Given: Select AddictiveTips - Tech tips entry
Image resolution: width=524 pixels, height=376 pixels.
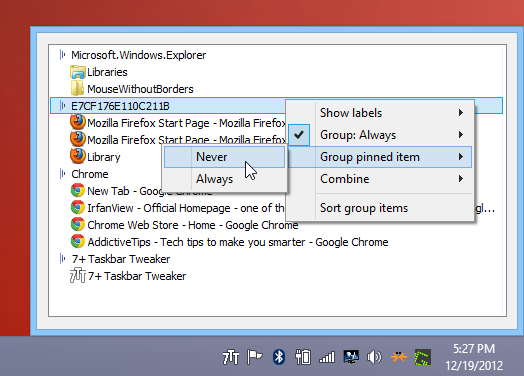Looking at the screenshot, I should tap(238, 242).
